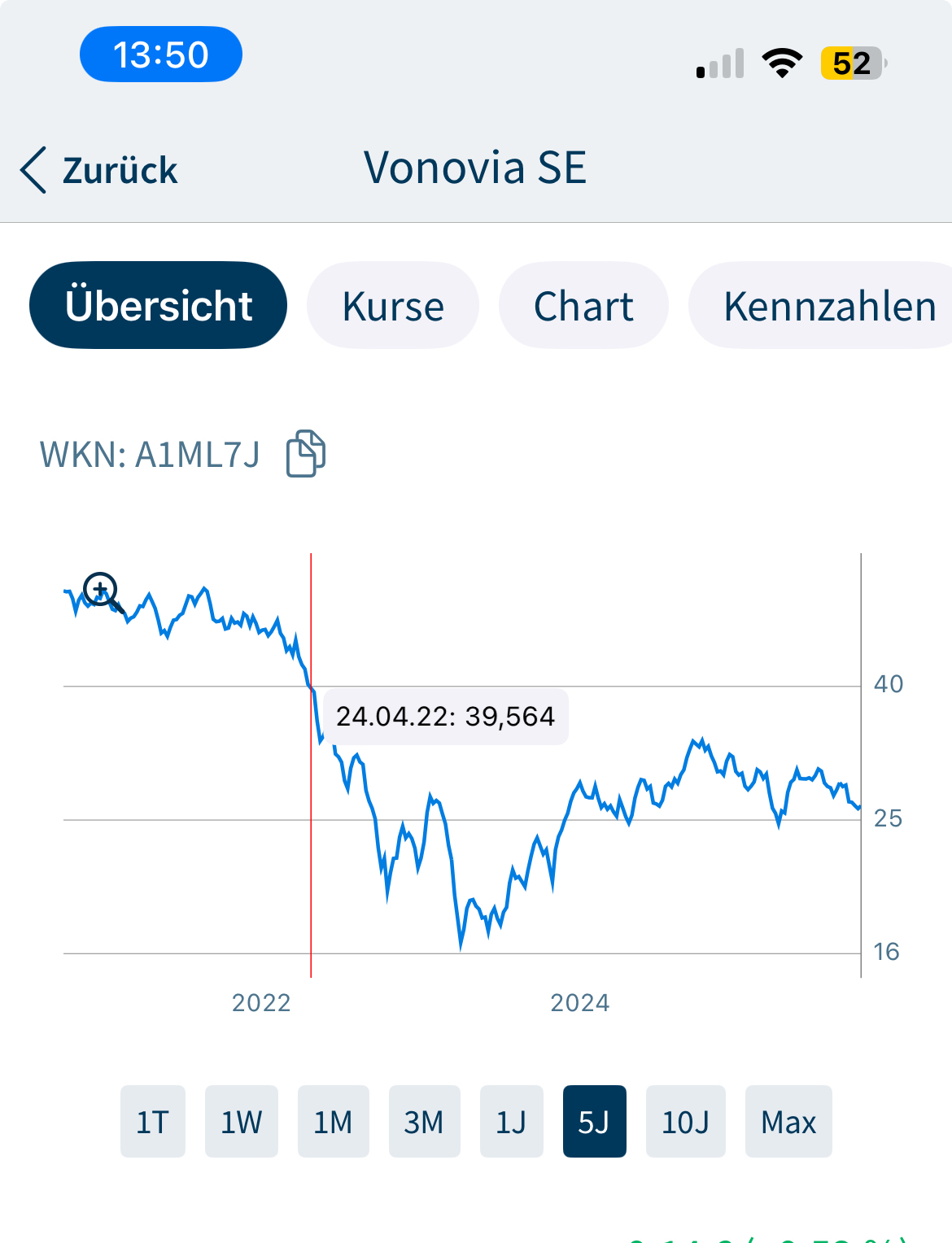Select the Übersicht tab
The image size is (952, 1243).
tap(159, 306)
